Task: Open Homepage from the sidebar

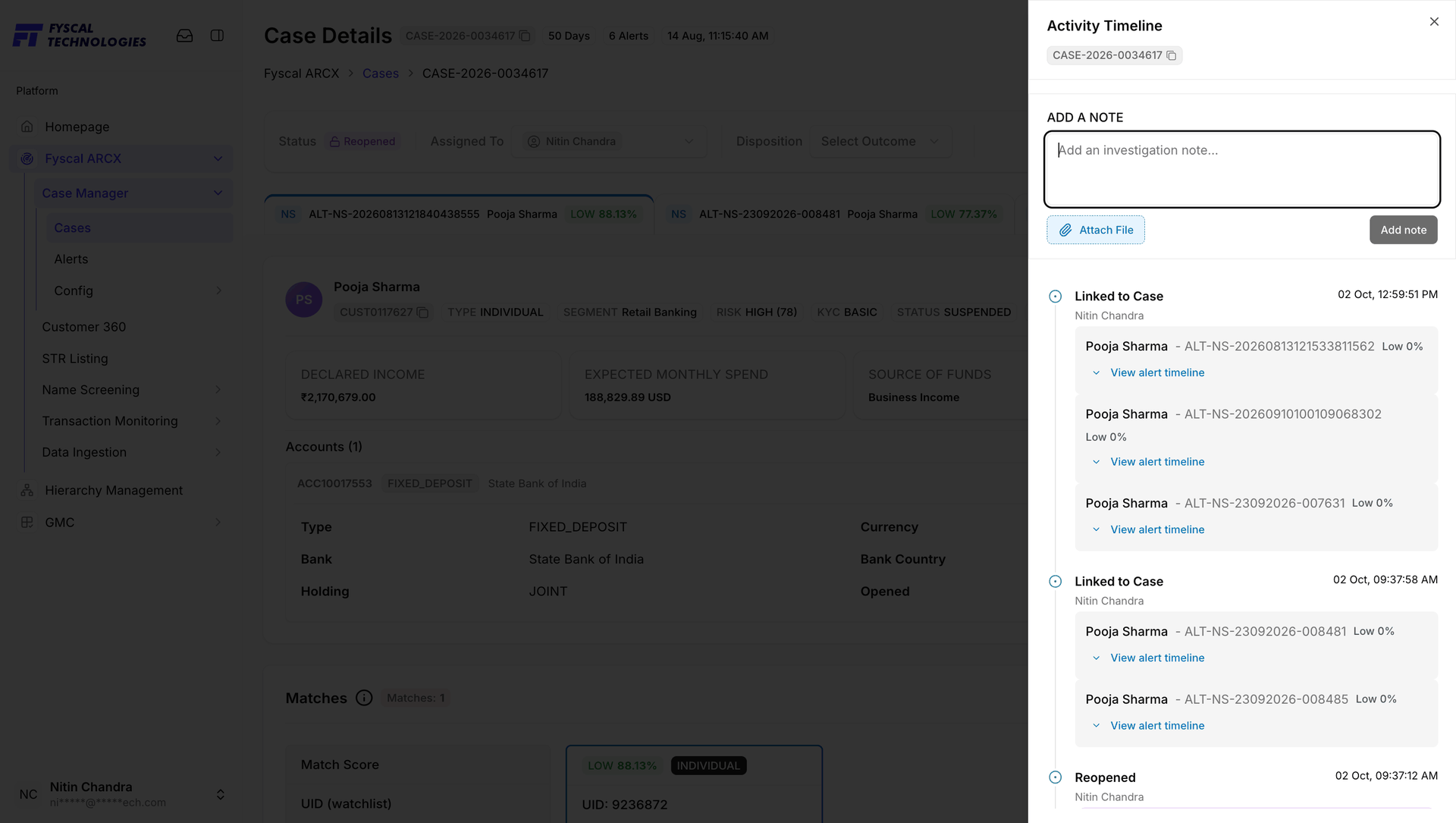Action: tap(121, 127)
